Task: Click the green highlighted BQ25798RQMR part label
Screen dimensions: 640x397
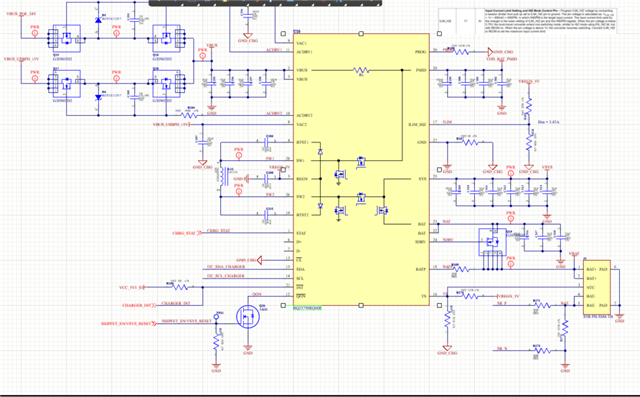Action: (307, 308)
